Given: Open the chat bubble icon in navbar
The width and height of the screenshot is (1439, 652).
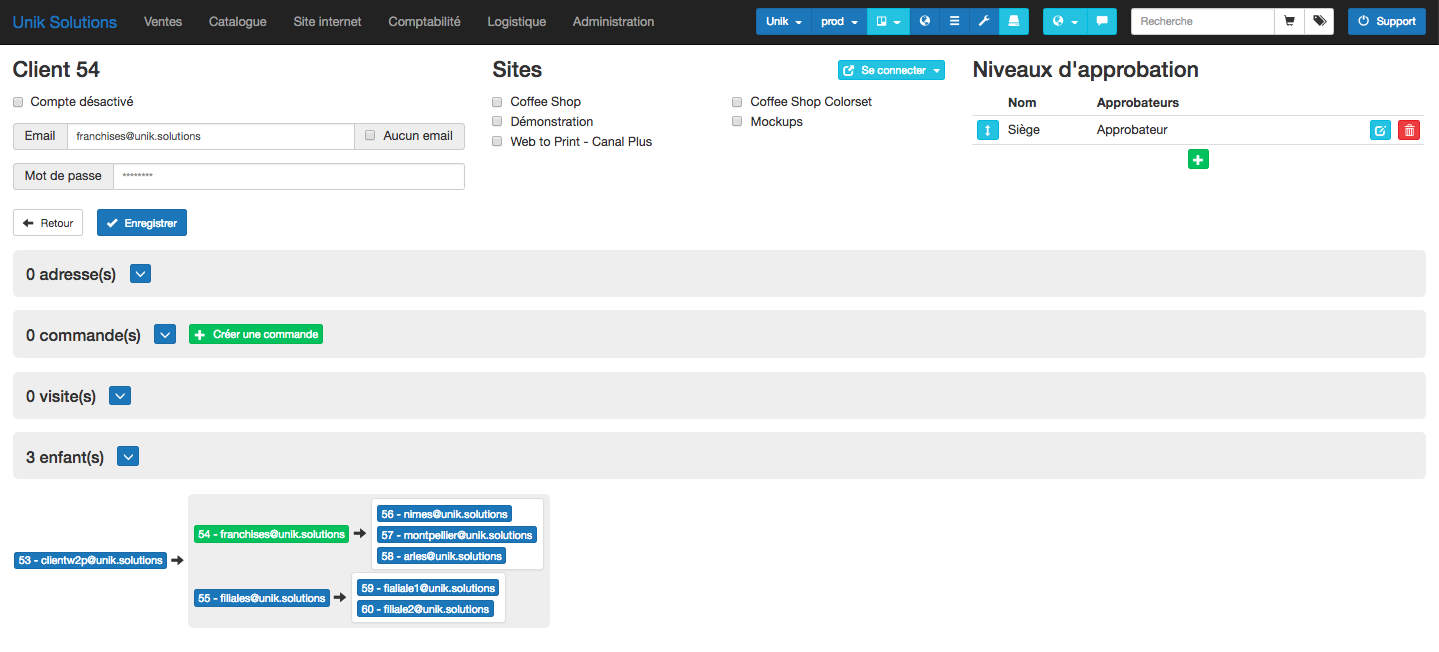Looking at the screenshot, I should point(1102,21).
